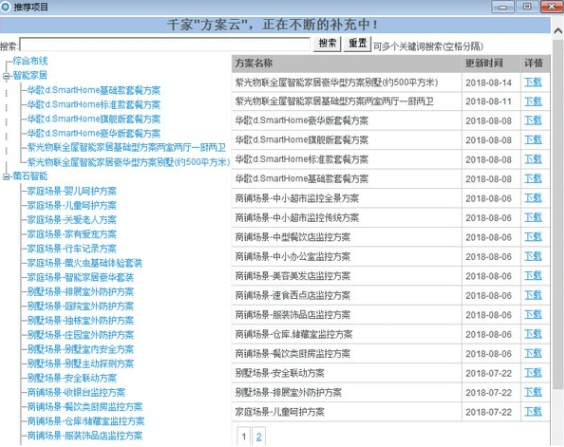The width and height of the screenshot is (564, 447).
Task: Select the 综合布线 tree item
Action: point(30,61)
